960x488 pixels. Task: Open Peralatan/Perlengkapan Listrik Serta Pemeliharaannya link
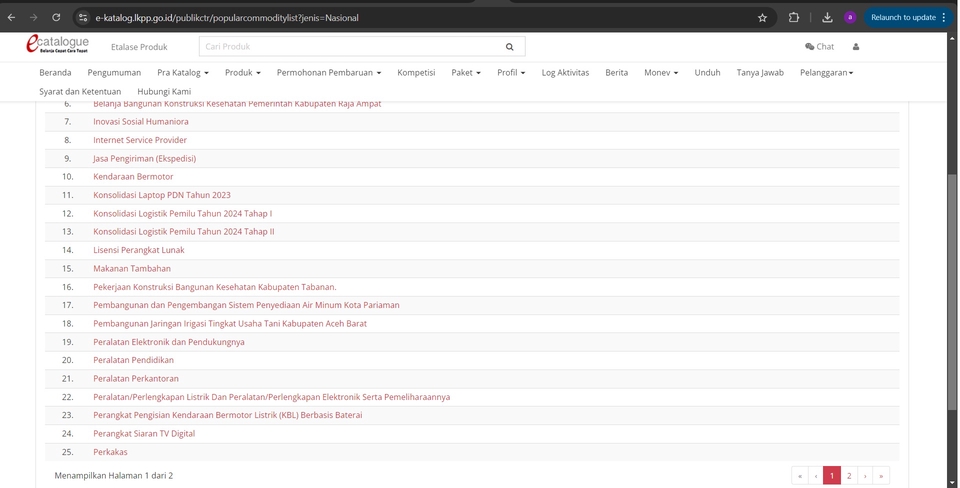[x=271, y=397]
